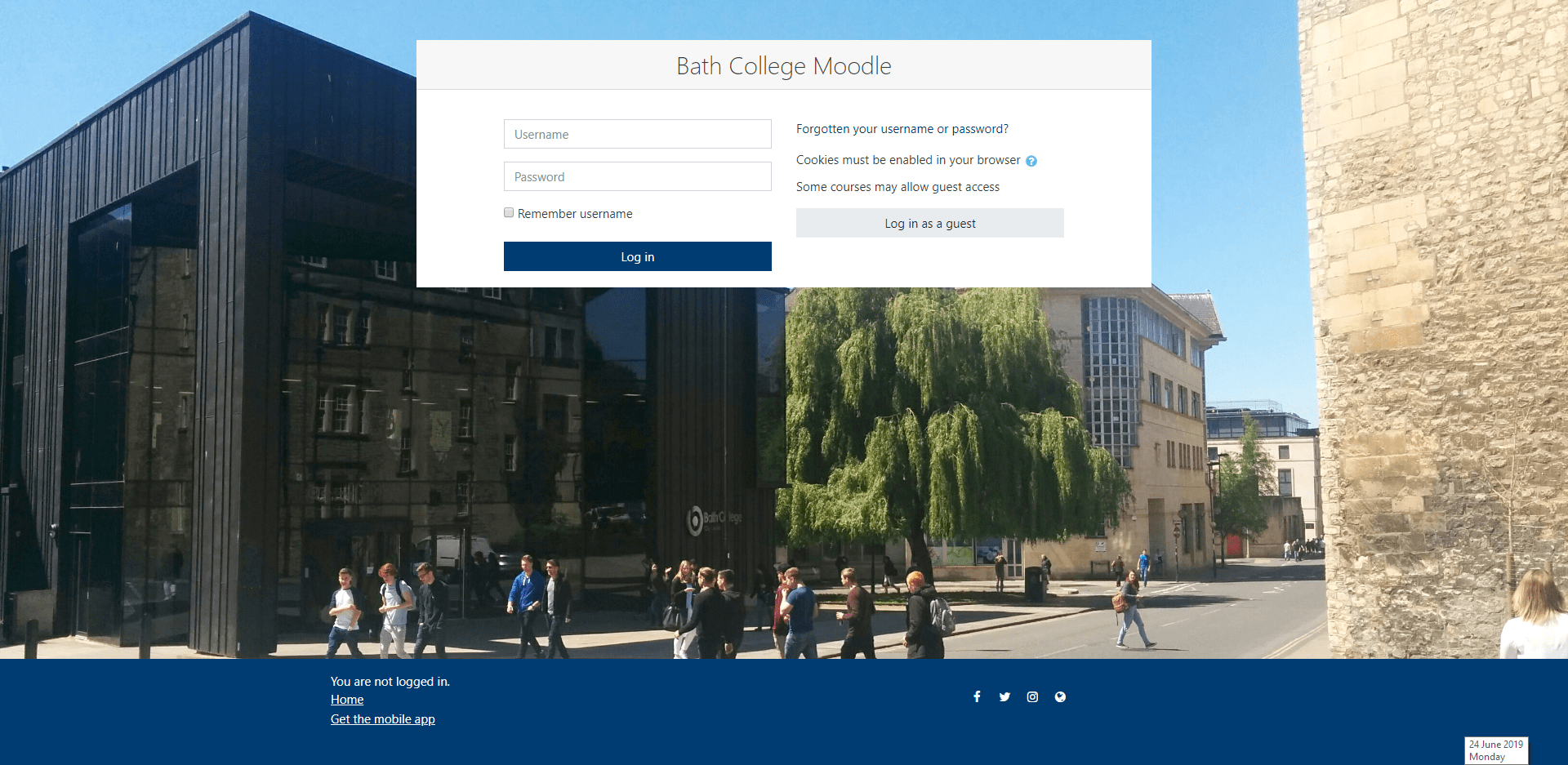
Task: Open Get the mobile app link
Action: point(383,719)
